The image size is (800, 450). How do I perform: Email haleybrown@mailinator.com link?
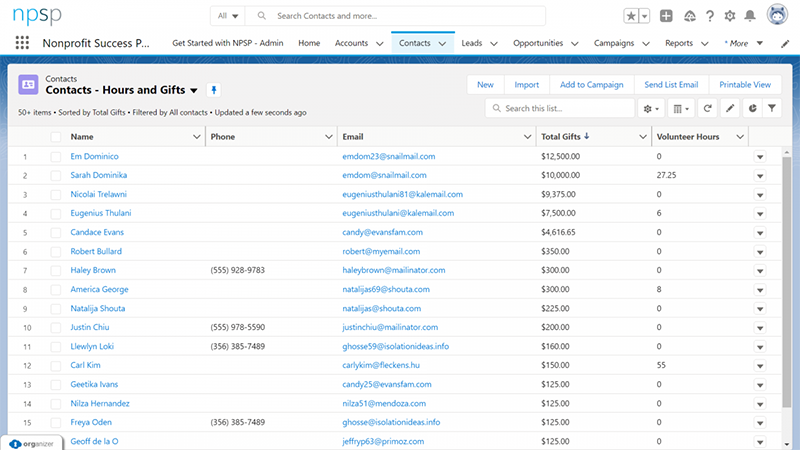[x=393, y=270]
